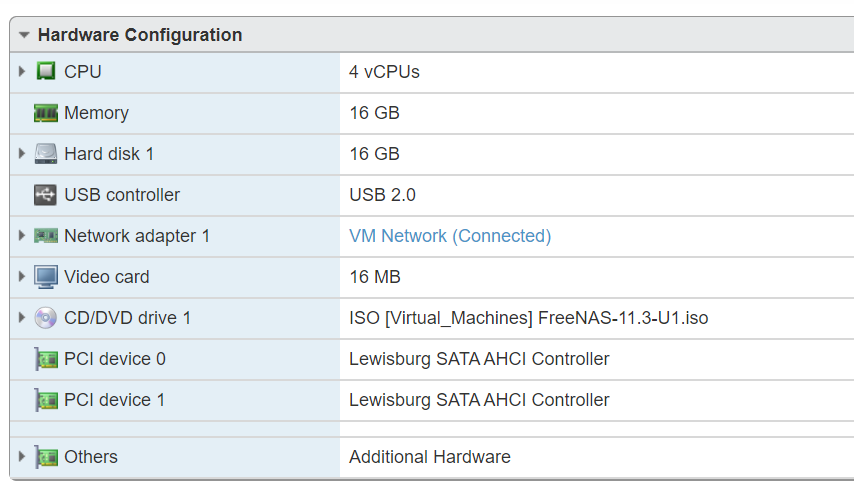854x486 pixels.
Task: Expand Network adapter 1 details
Action: point(22,236)
